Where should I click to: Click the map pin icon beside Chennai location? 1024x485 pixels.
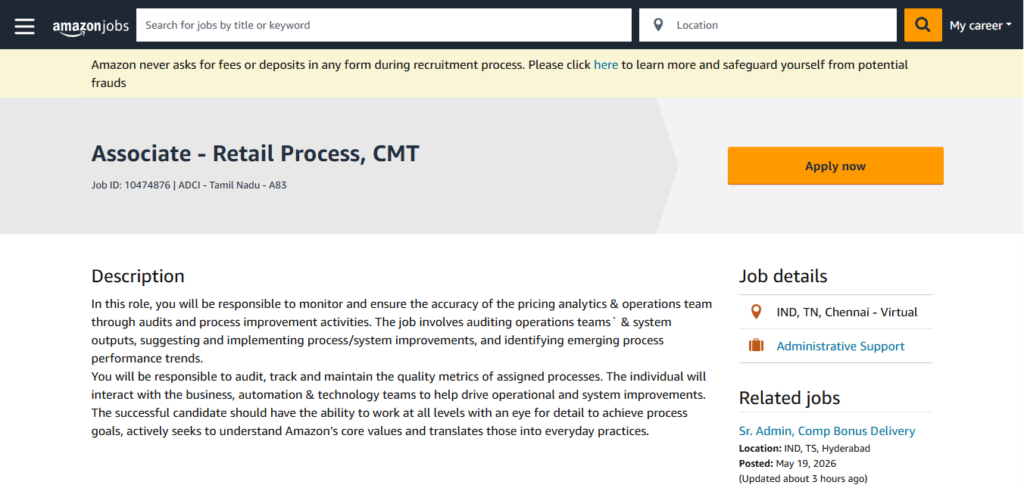point(756,312)
